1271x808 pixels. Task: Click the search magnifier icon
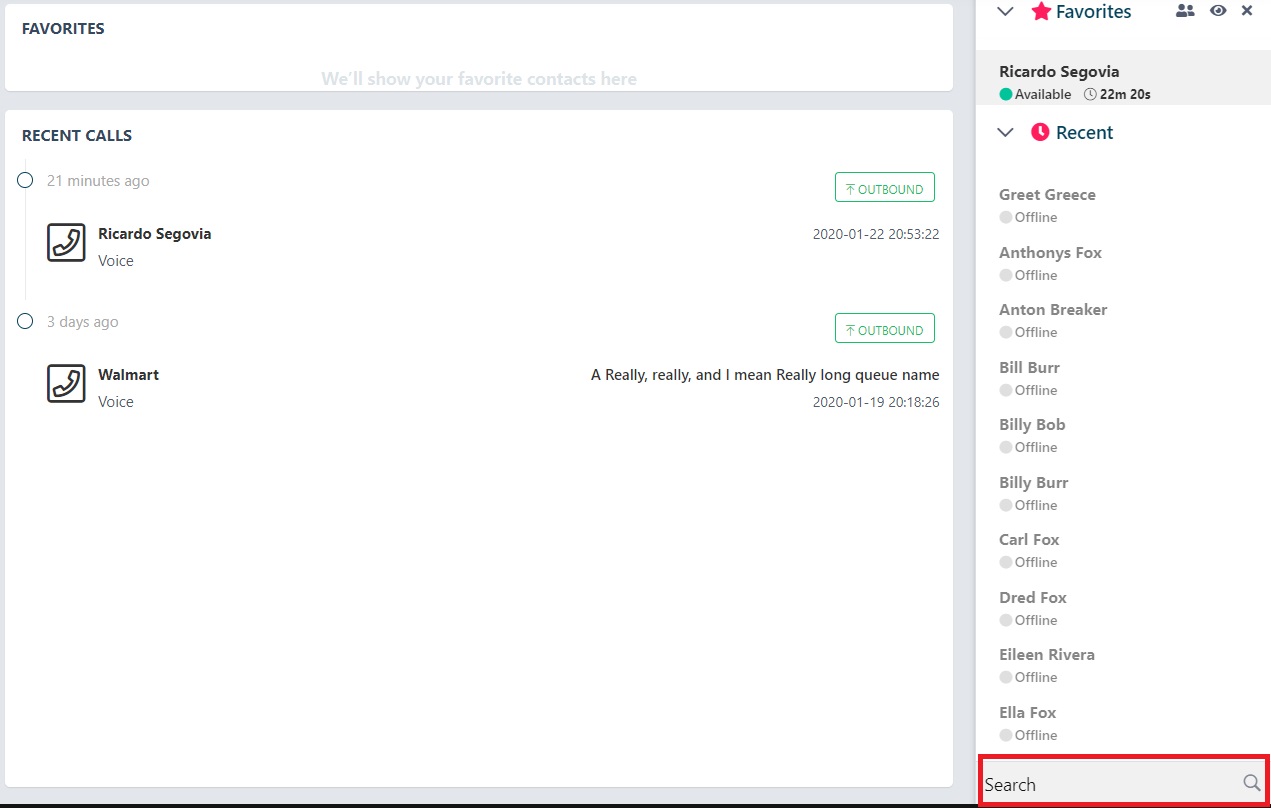[1251, 783]
